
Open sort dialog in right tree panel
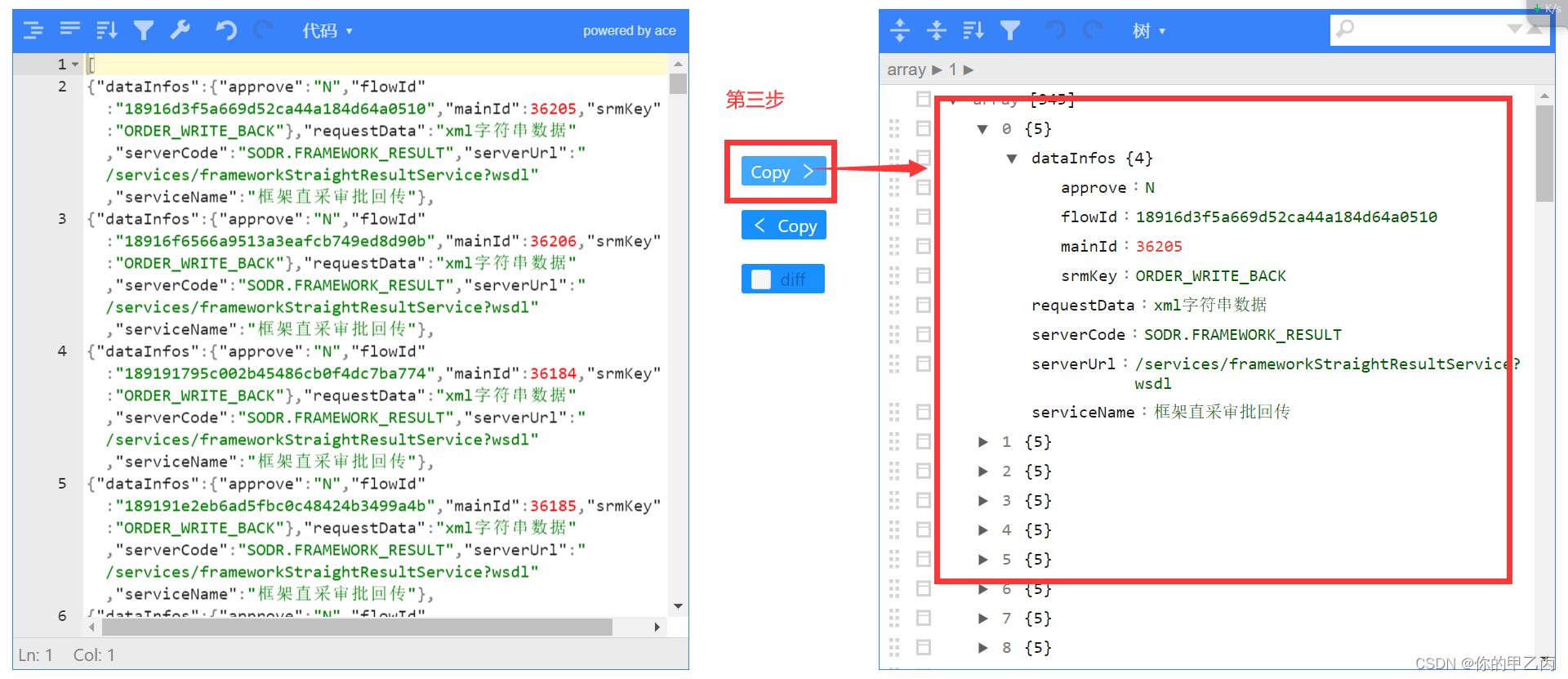(x=973, y=31)
